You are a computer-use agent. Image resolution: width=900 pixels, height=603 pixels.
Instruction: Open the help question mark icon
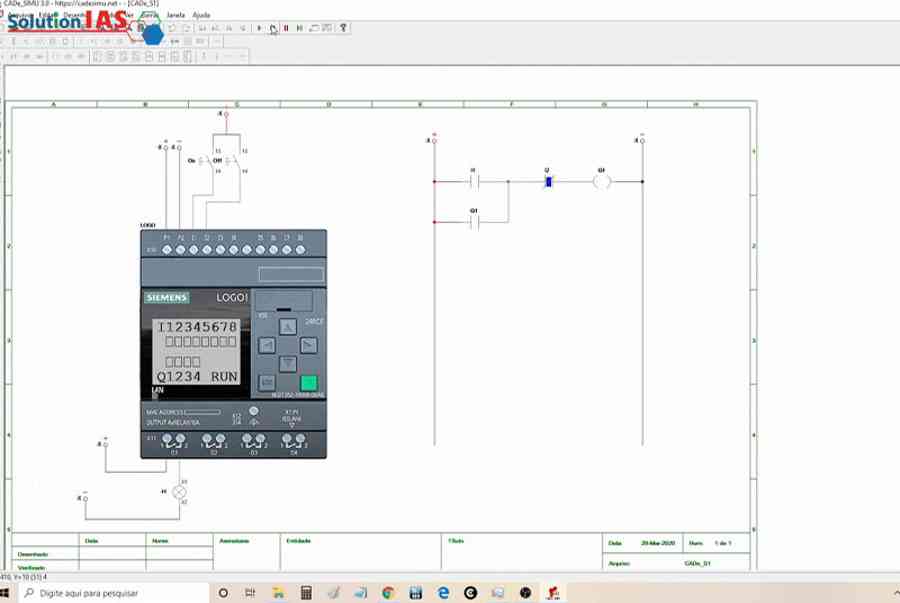point(343,28)
